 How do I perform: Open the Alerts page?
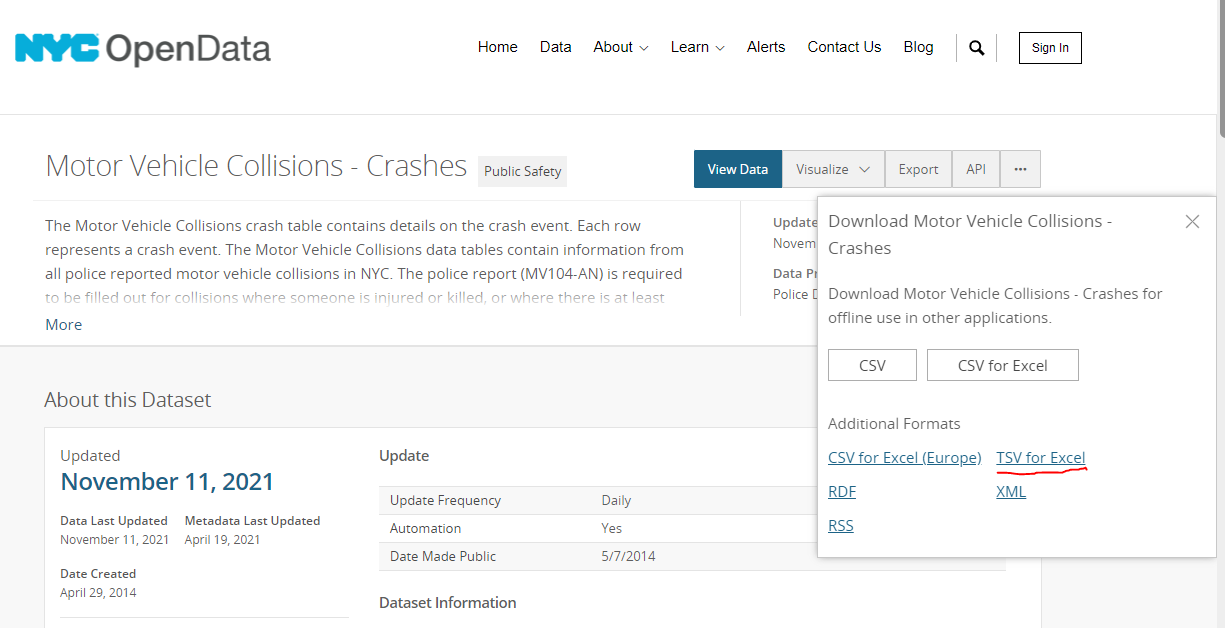[x=766, y=47]
